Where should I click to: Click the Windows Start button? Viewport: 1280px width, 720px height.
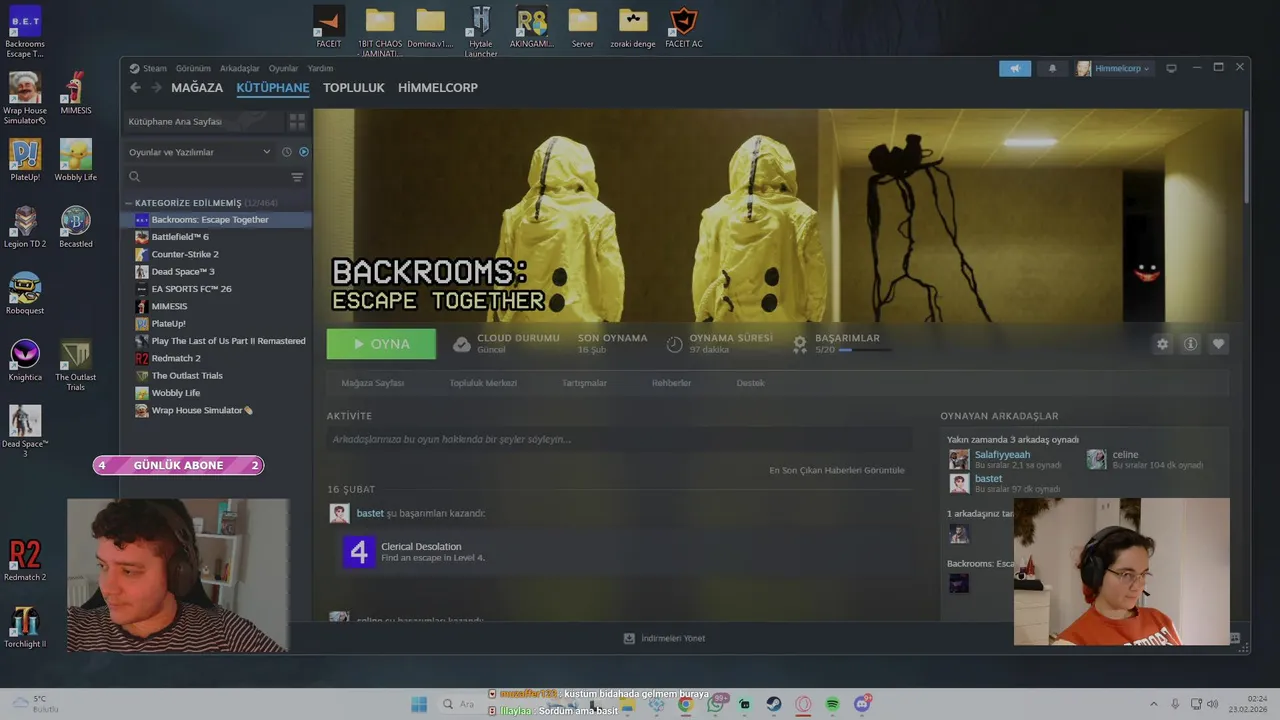point(418,704)
